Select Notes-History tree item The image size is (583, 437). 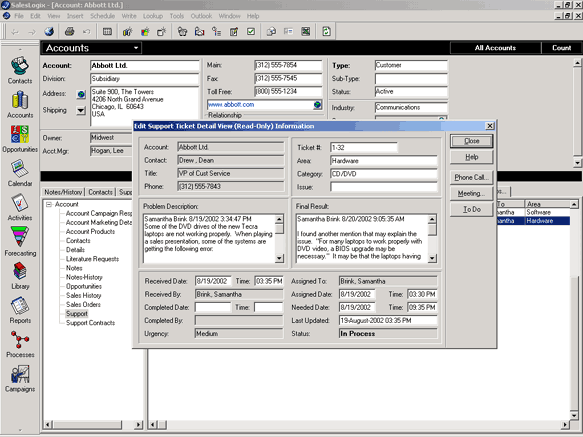tap(84, 277)
